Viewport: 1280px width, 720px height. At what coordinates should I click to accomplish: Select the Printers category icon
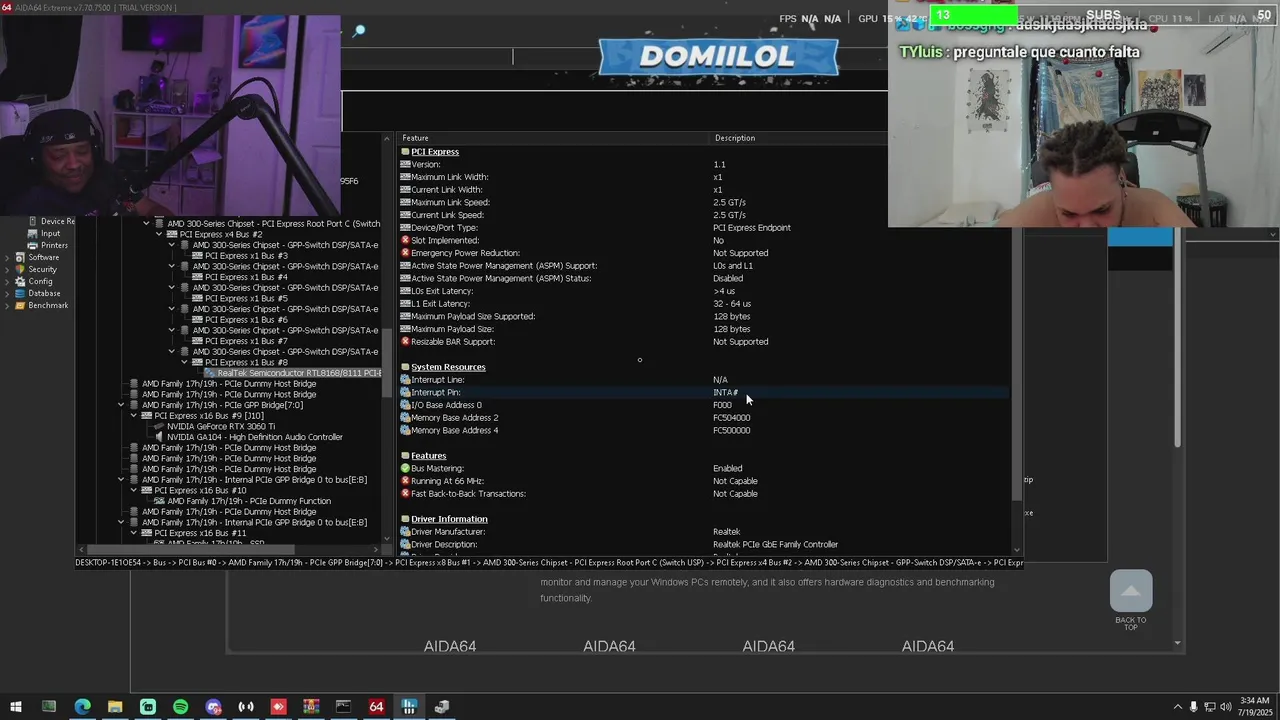coord(33,245)
